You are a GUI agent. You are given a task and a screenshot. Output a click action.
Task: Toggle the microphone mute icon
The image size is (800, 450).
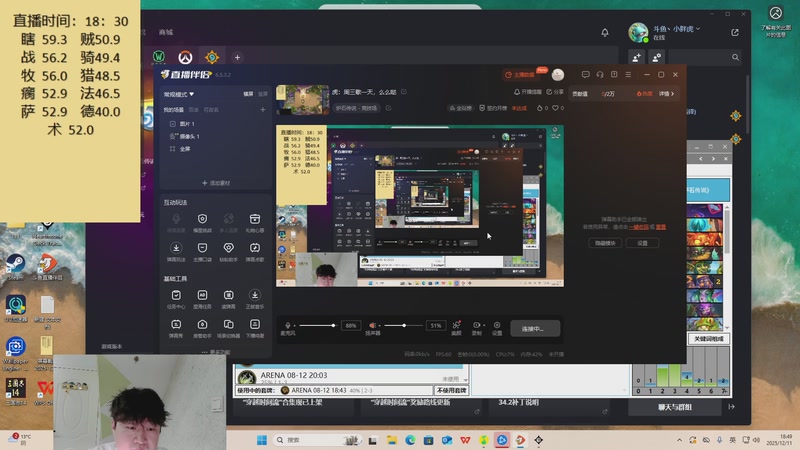coord(288,325)
